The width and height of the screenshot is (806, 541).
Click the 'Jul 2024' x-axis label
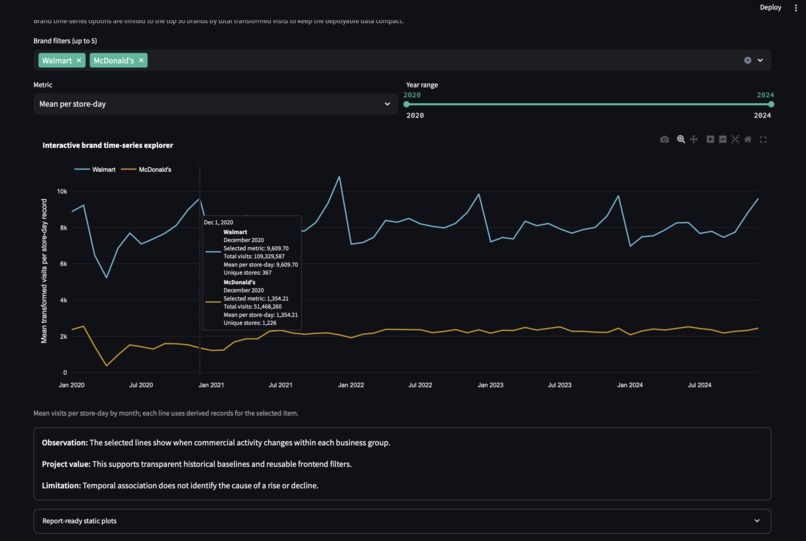pyautogui.click(x=700, y=385)
